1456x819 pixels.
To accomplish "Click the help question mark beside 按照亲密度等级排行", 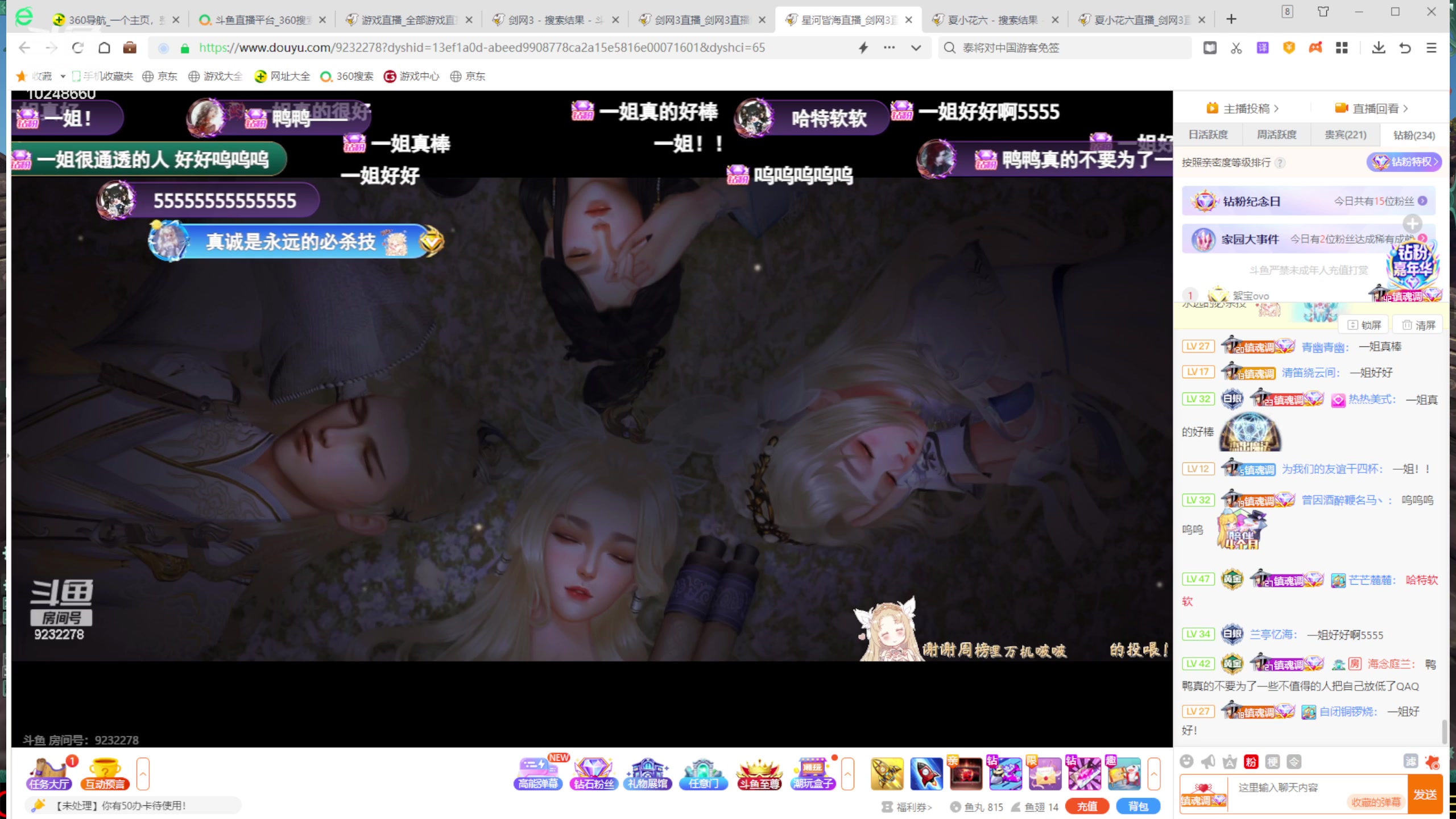I will [x=1280, y=163].
